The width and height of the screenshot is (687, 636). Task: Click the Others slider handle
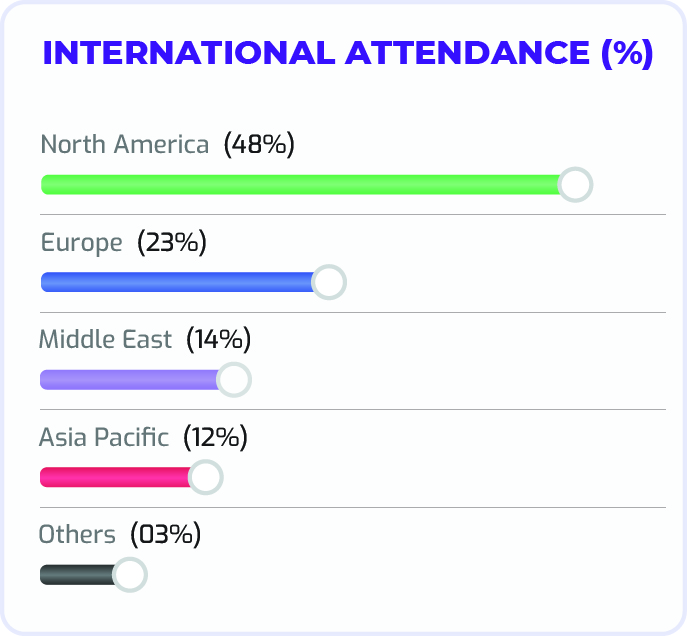[x=130, y=575]
